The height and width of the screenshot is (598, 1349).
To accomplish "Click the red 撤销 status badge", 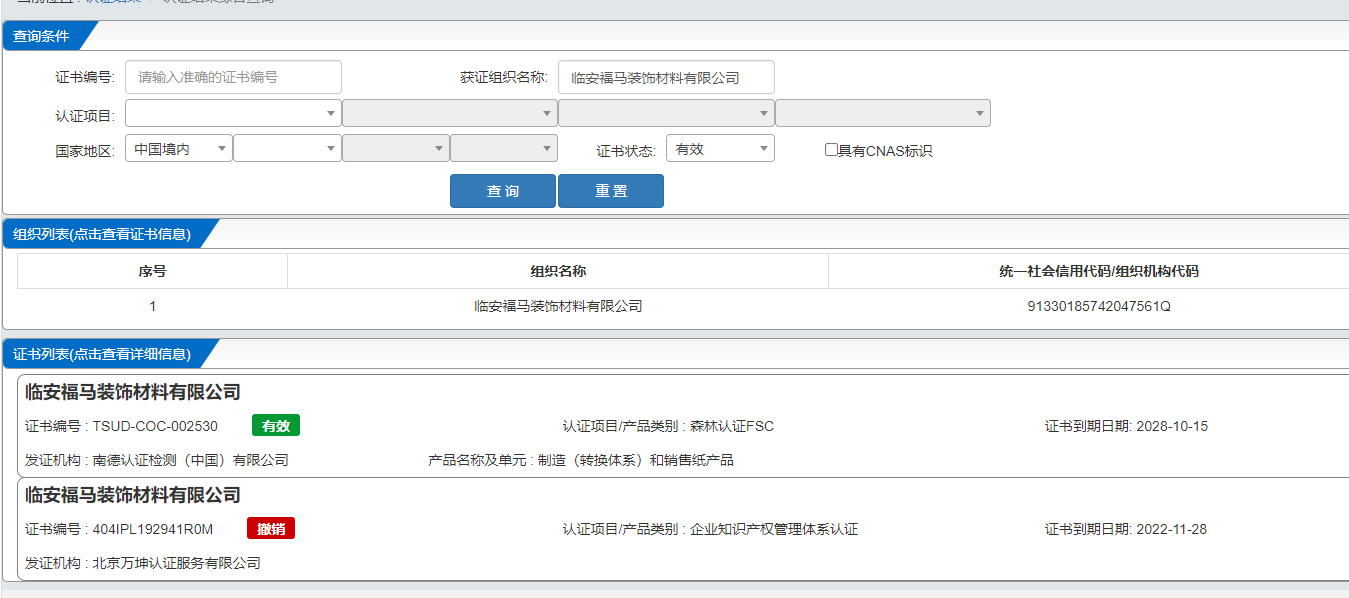I will pos(271,529).
